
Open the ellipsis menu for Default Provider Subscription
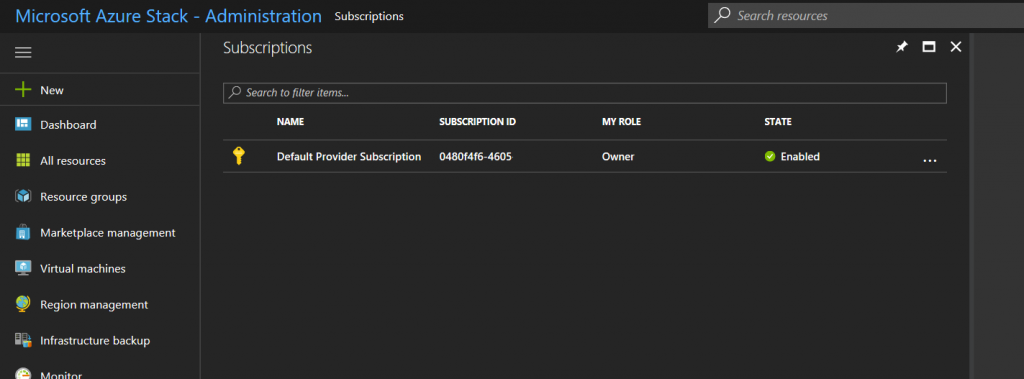(x=930, y=159)
